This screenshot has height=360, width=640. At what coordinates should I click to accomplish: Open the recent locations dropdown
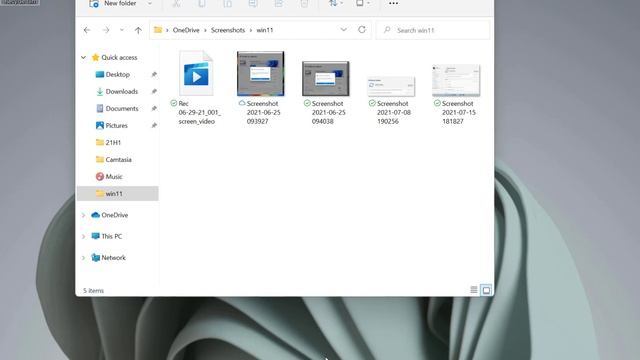coord(122,30)
